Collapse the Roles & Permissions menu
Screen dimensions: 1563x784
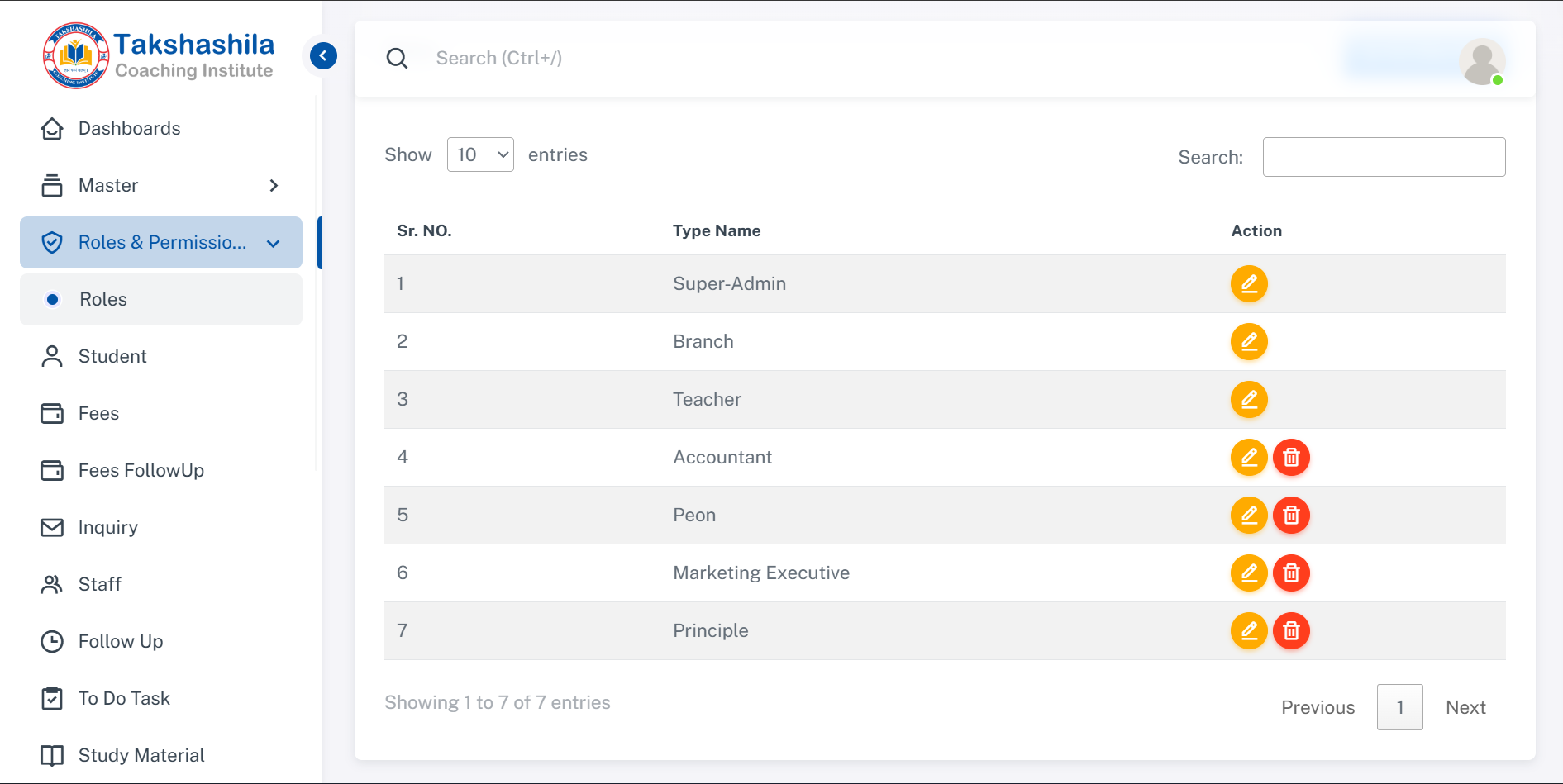161,243
